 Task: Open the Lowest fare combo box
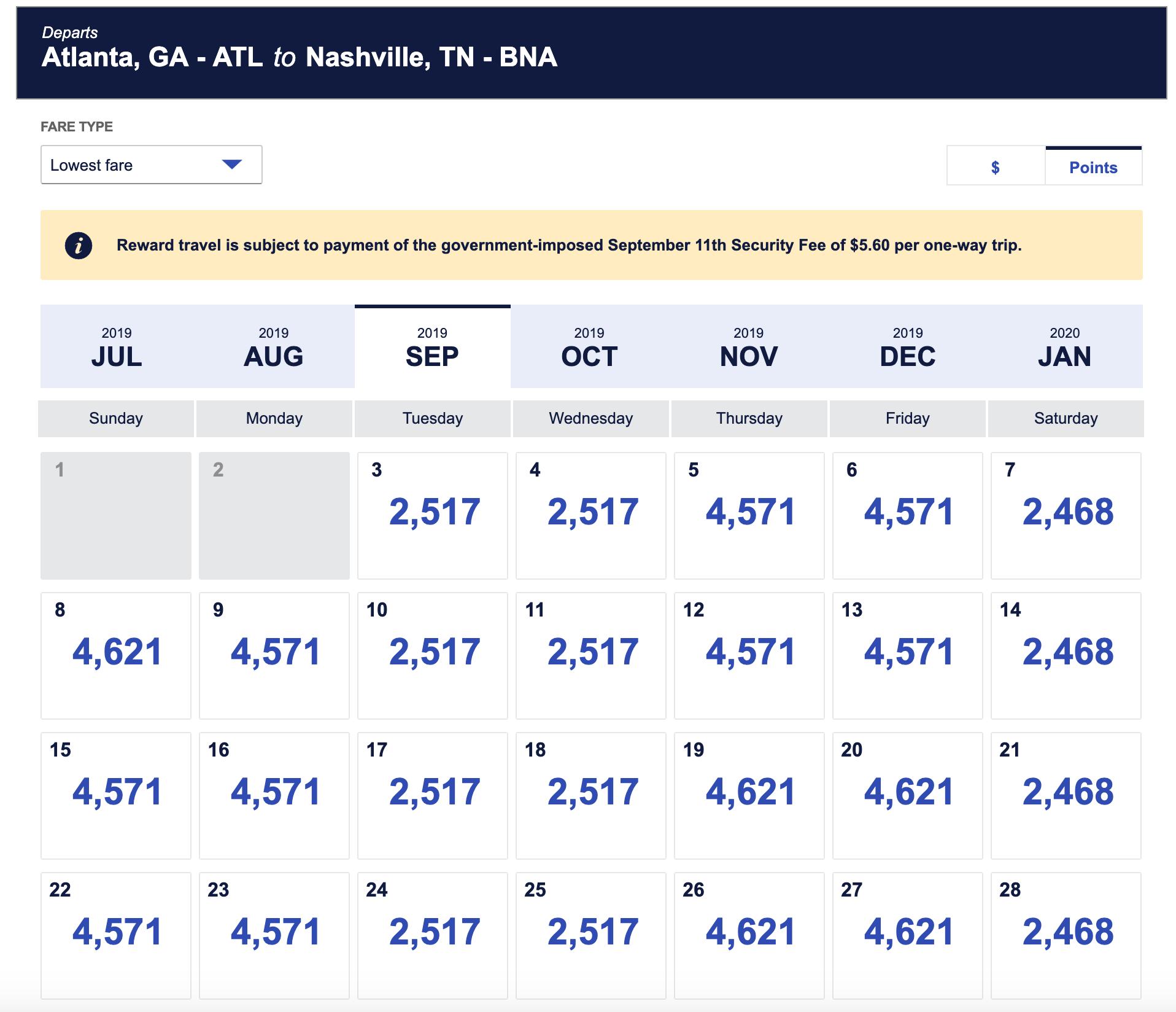pos(151,165)
